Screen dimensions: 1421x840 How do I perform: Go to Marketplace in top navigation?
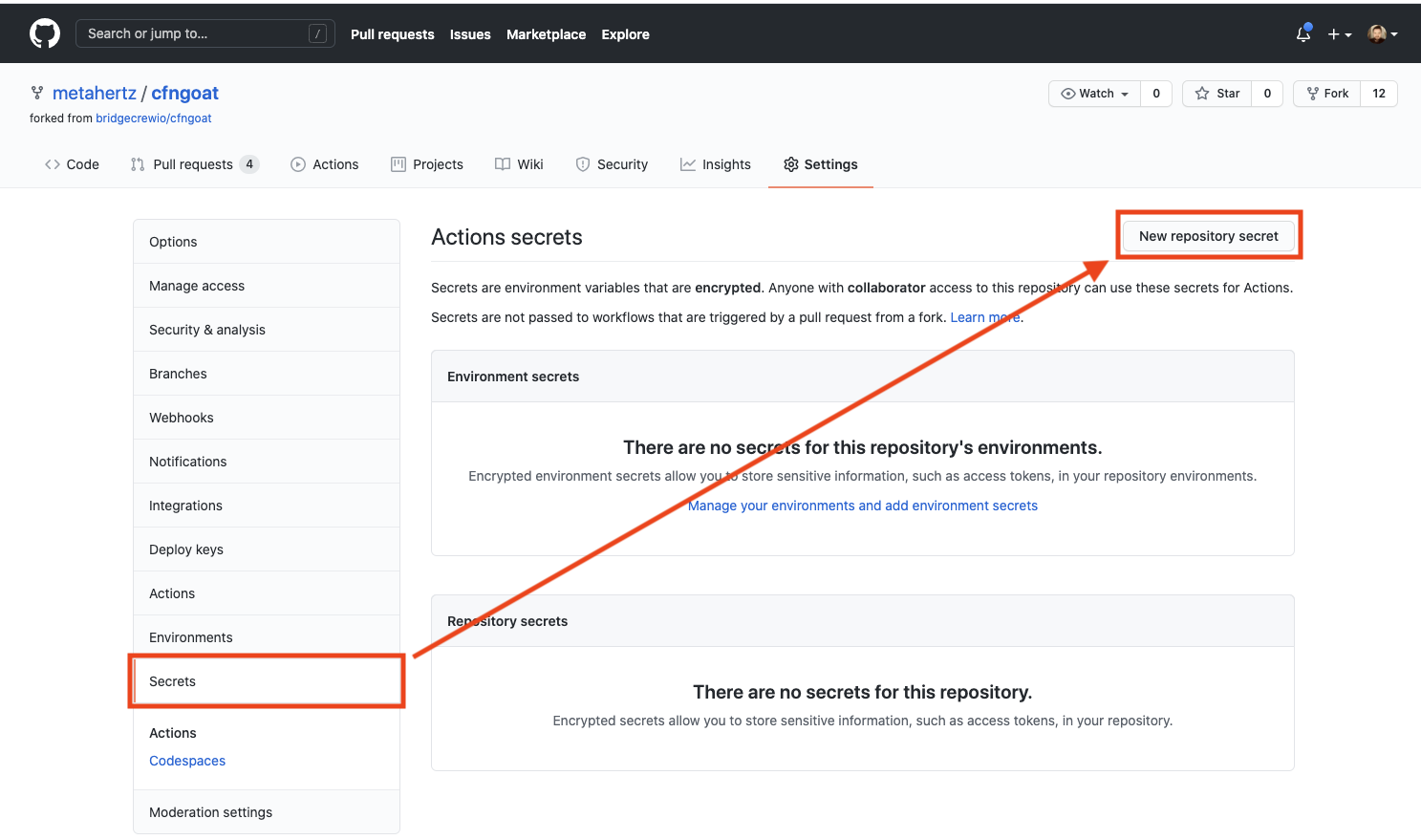click(546, 34)
